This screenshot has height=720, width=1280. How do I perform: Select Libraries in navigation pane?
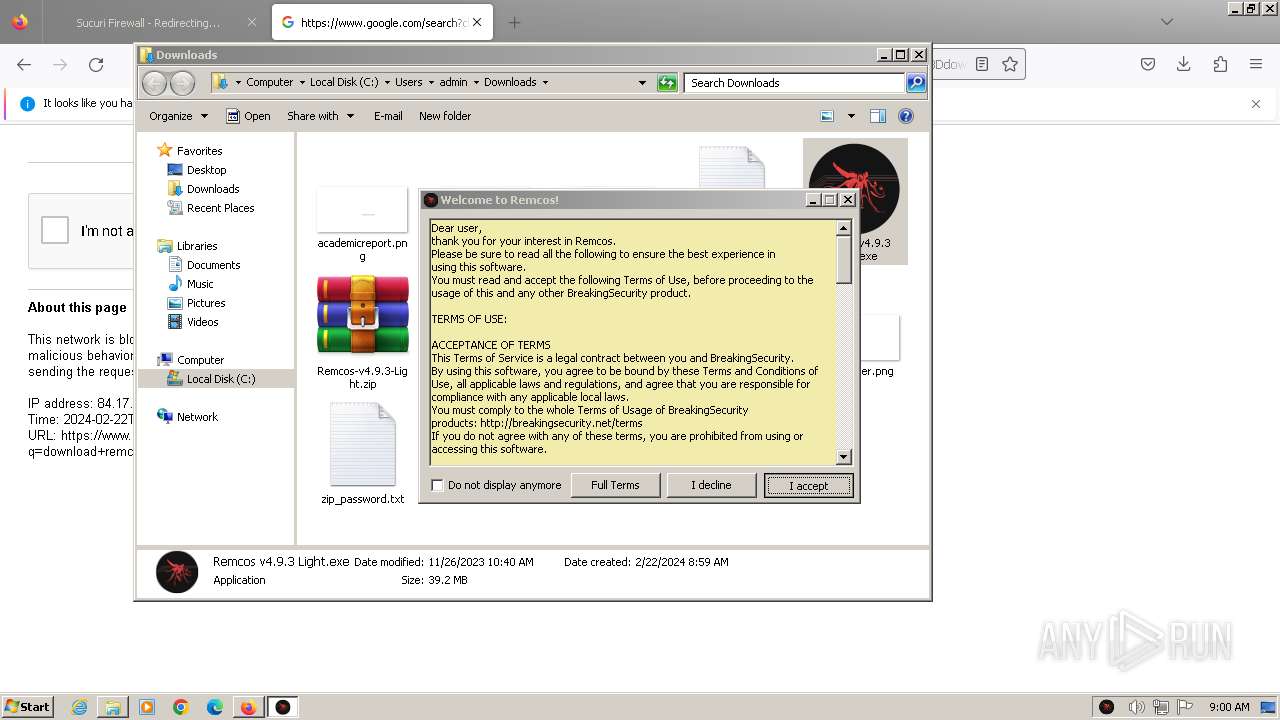tap(197, 246)
